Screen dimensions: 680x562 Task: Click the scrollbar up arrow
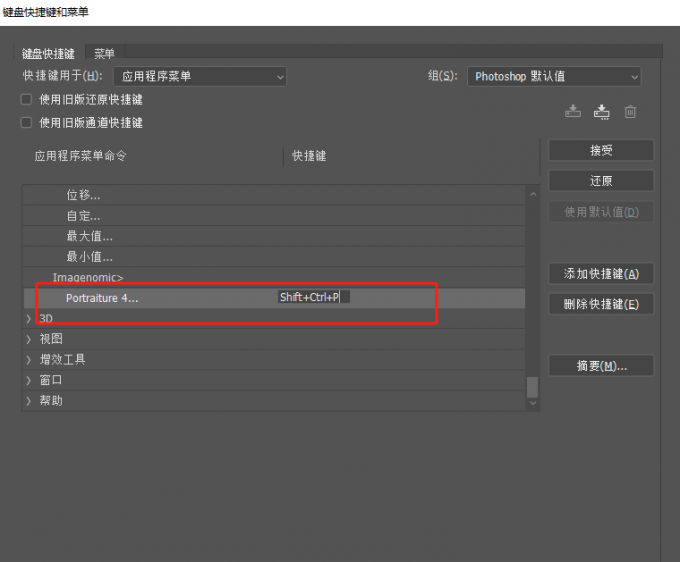533,194
